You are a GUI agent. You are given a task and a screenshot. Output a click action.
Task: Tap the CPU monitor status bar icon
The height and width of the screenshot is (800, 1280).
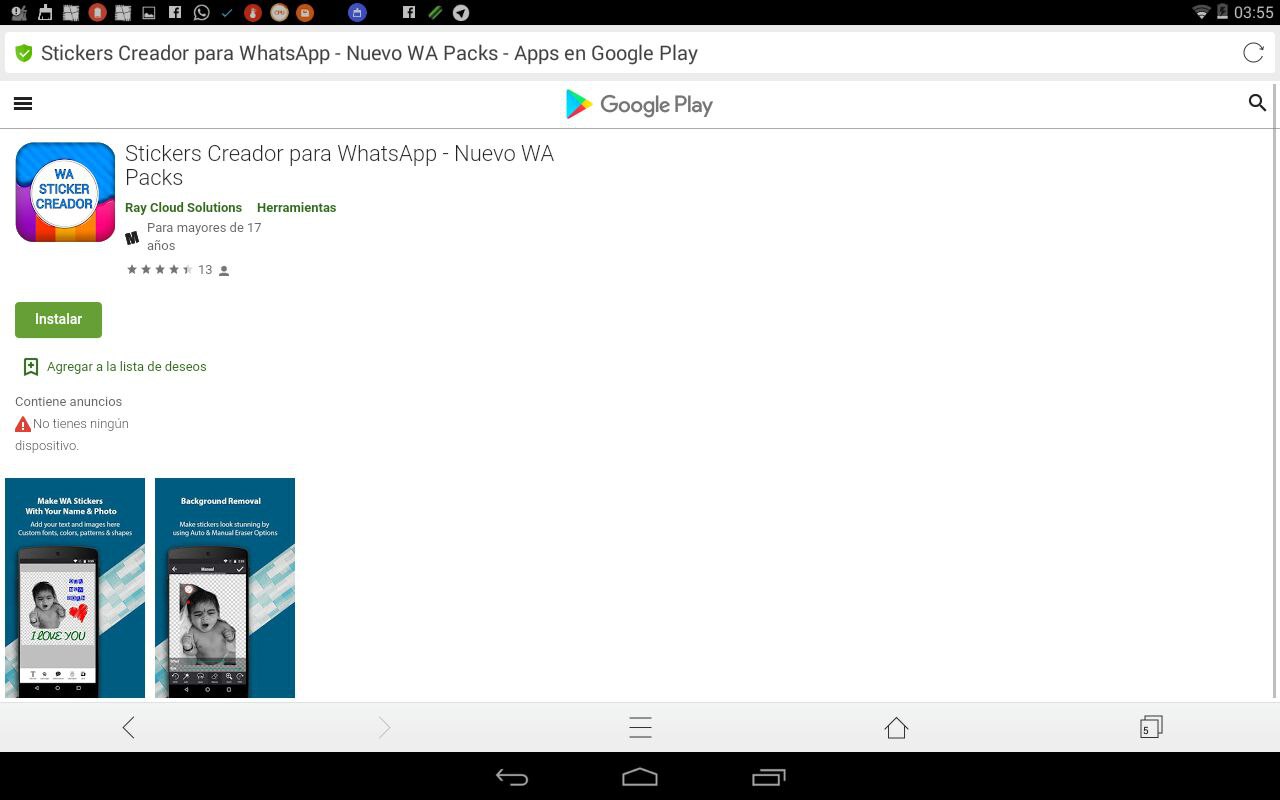click(279, 13)
